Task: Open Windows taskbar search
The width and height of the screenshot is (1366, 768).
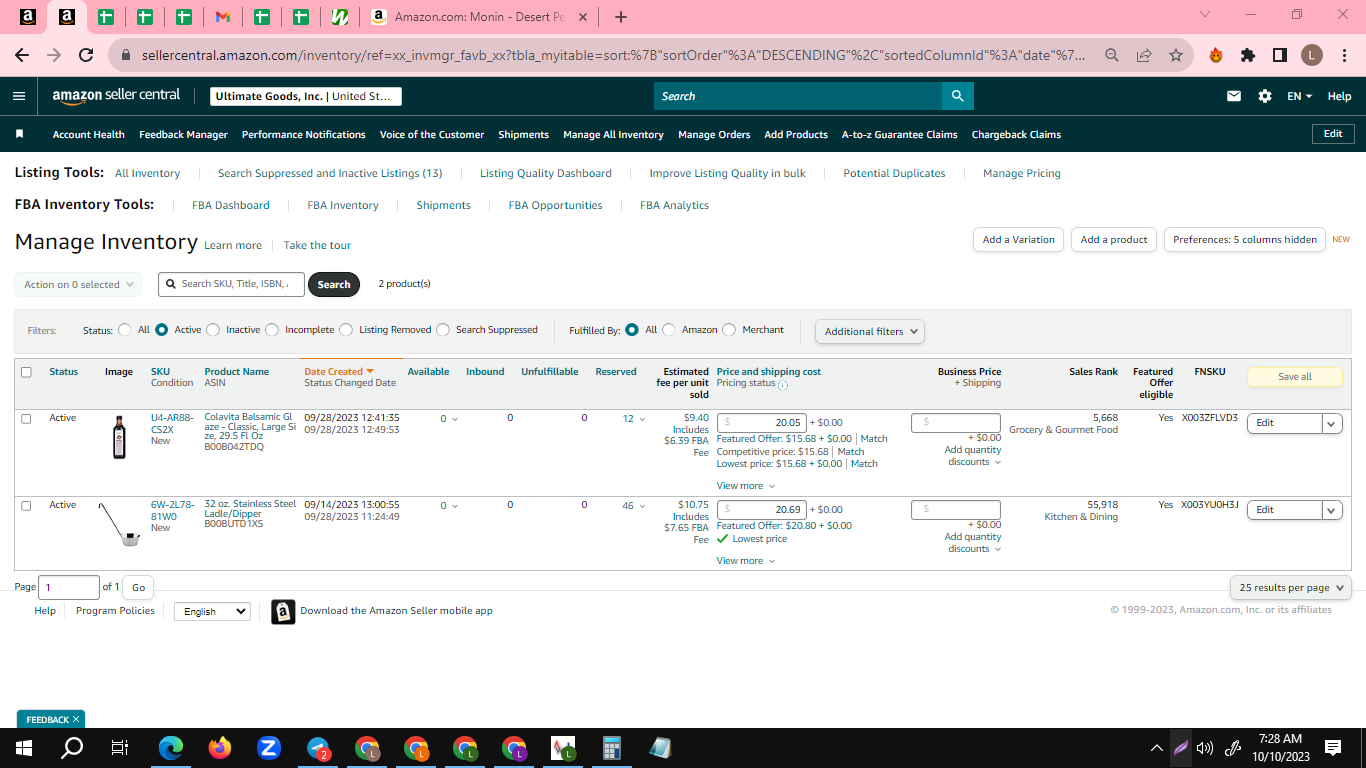Action: [x=72, y=747]
